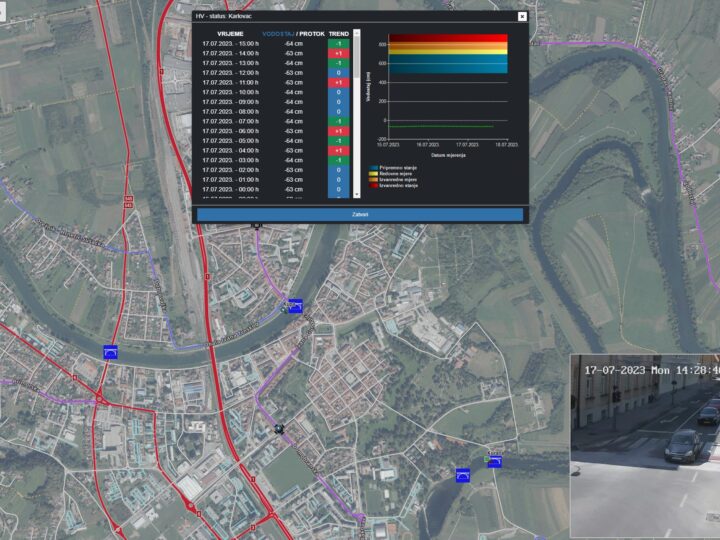Close the HV status Karlovac dialog
Viewport: 720px width, 540px height.
click(522, 16)
